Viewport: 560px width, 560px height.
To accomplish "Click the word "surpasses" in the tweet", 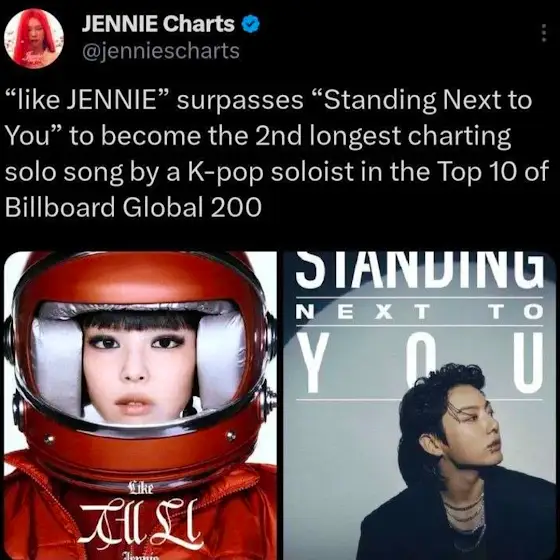I will coord(240,101).
